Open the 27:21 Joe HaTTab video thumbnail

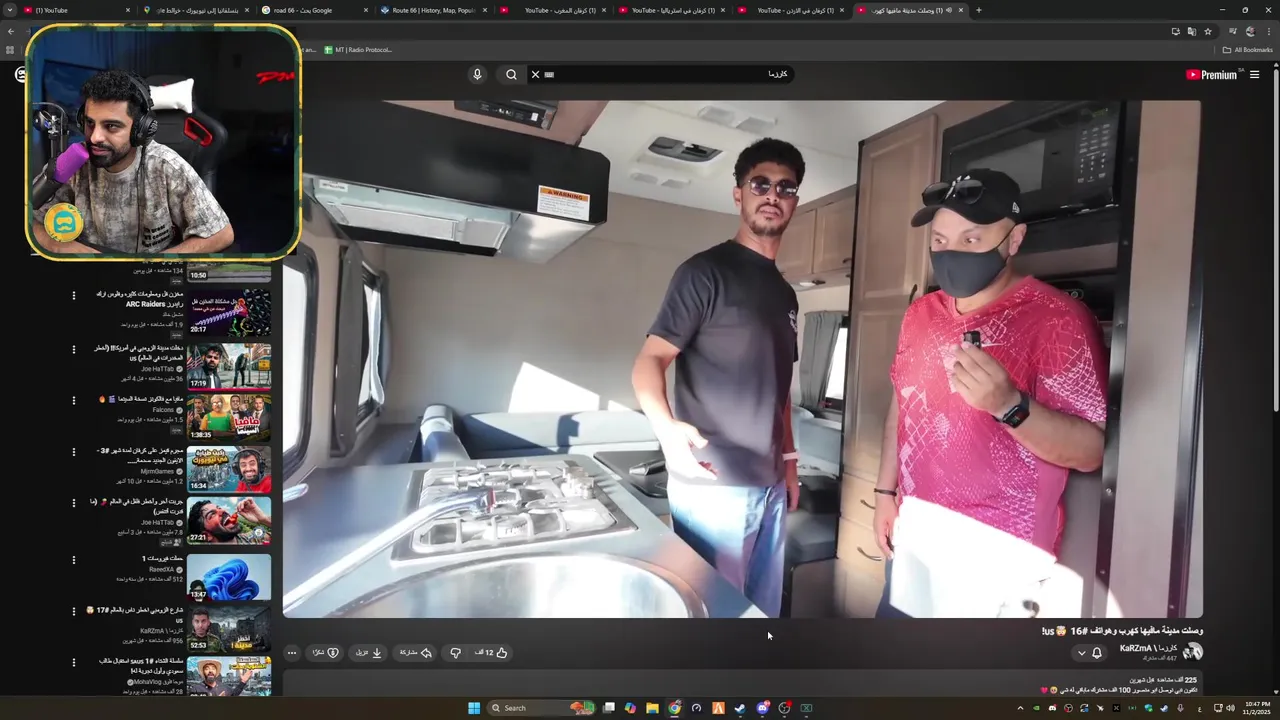pos(229,521)
